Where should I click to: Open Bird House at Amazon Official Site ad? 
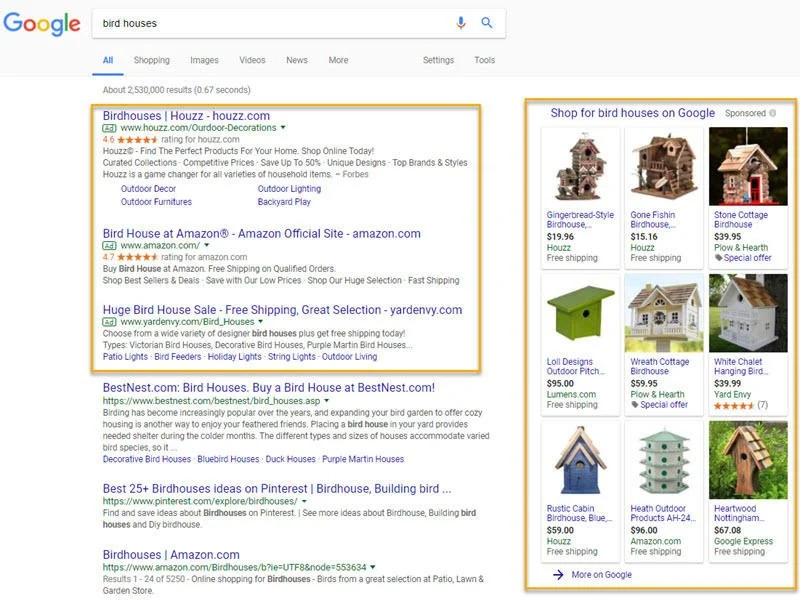click(262, 234)
